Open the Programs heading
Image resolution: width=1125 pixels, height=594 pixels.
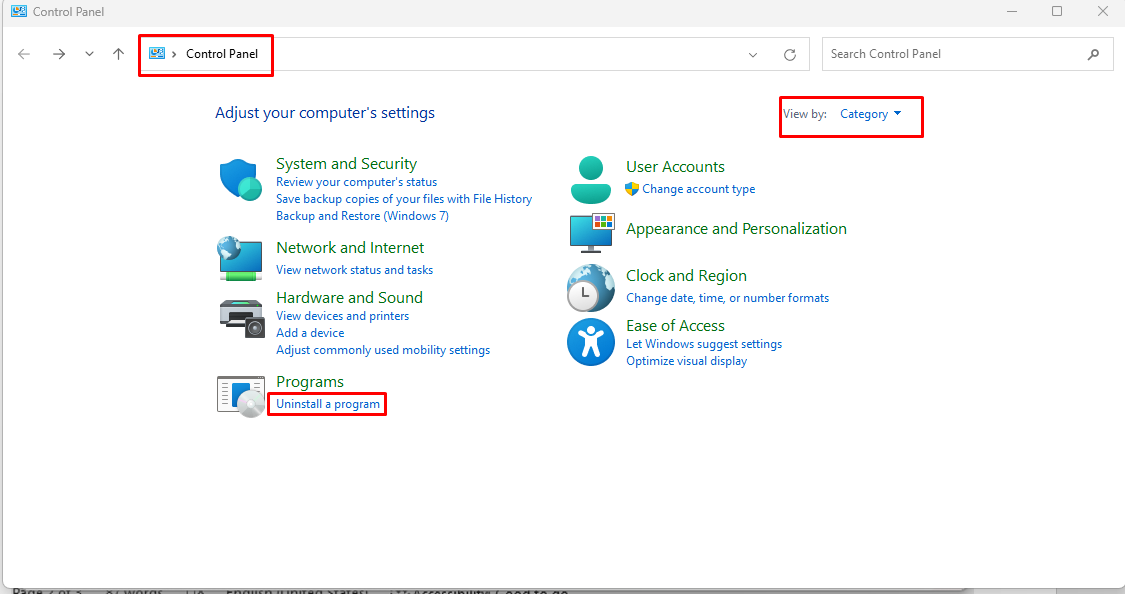click(310, 382)
